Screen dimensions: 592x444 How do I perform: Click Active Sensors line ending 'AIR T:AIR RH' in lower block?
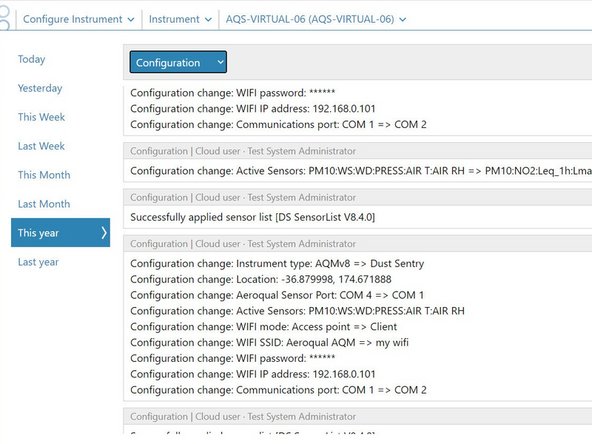298,311
